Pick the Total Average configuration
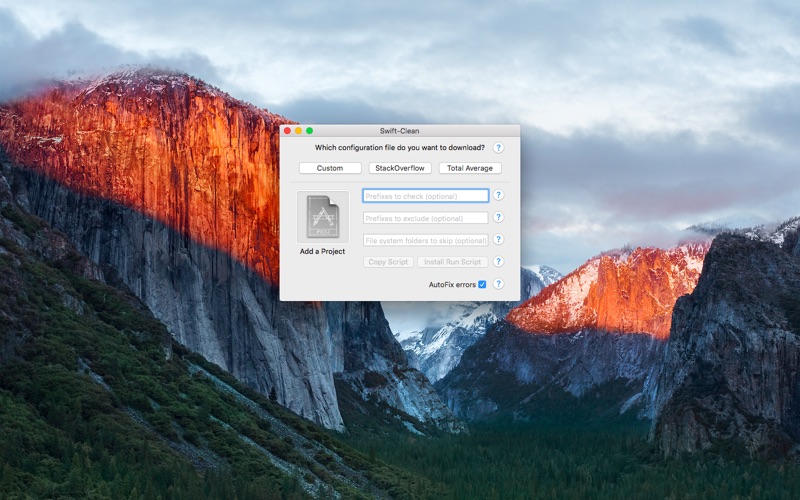The height and width of the screenshot is (500, 800). click(x=469, y=168)
